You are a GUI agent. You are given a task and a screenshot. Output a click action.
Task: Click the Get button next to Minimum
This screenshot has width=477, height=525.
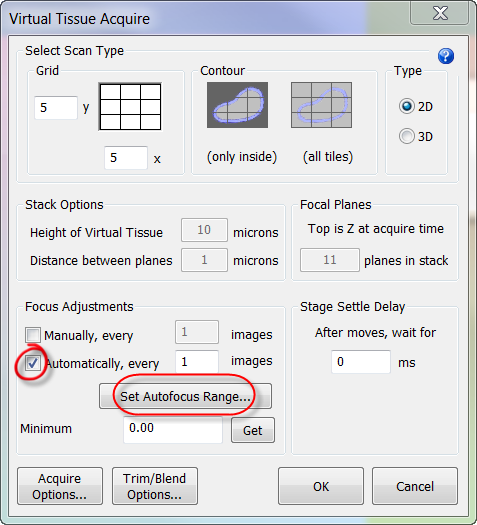pyautogui.click(x=253, y=430)
